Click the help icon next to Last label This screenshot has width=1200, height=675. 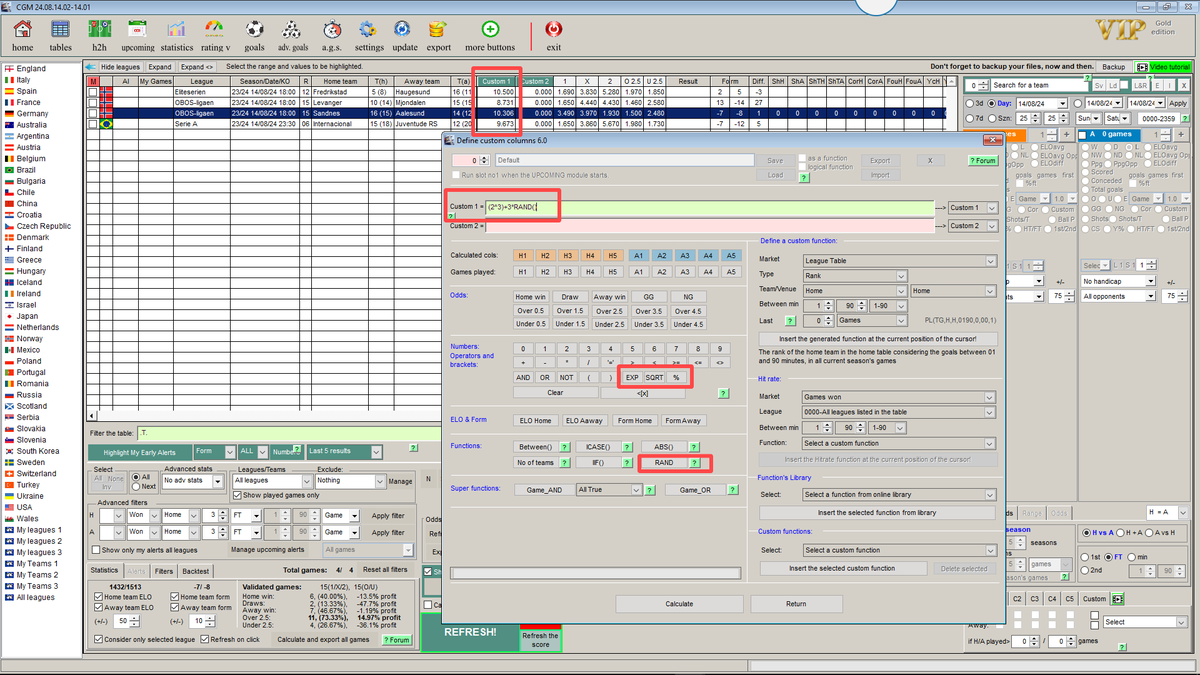click(791, 321)
